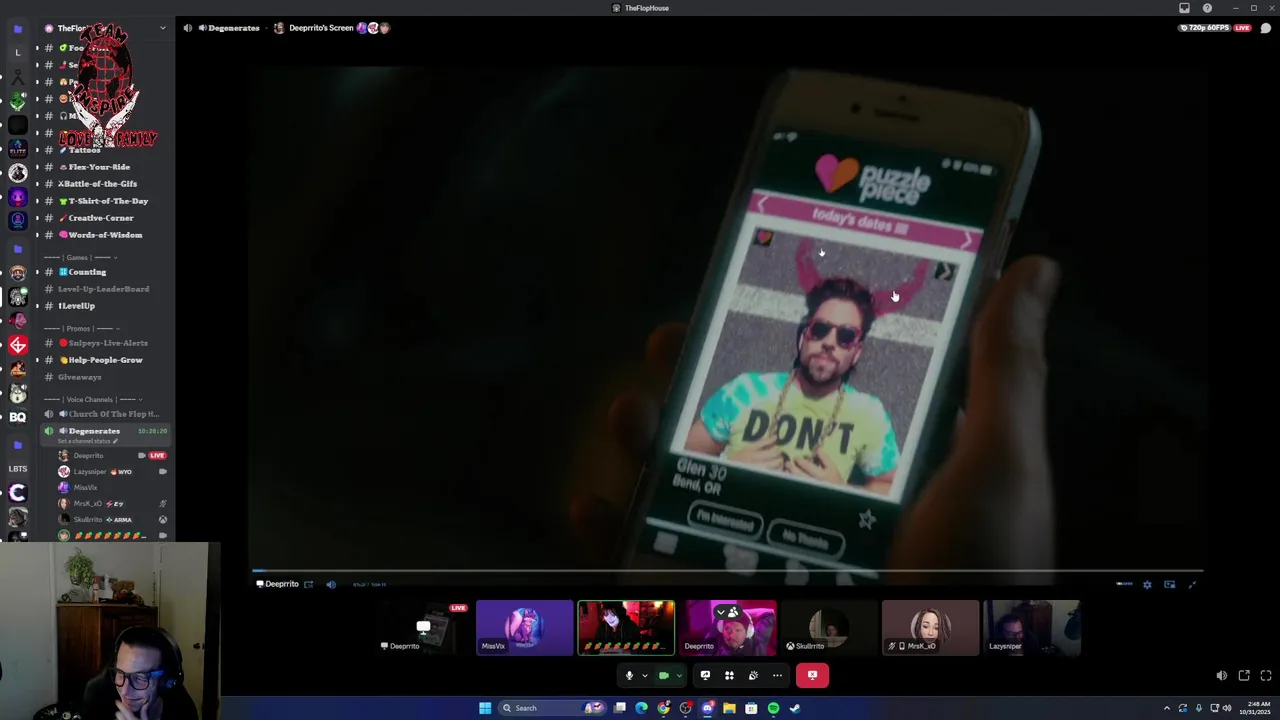Open stream settings gear icon
1280x720 pixels.
tap(1147, 585)
